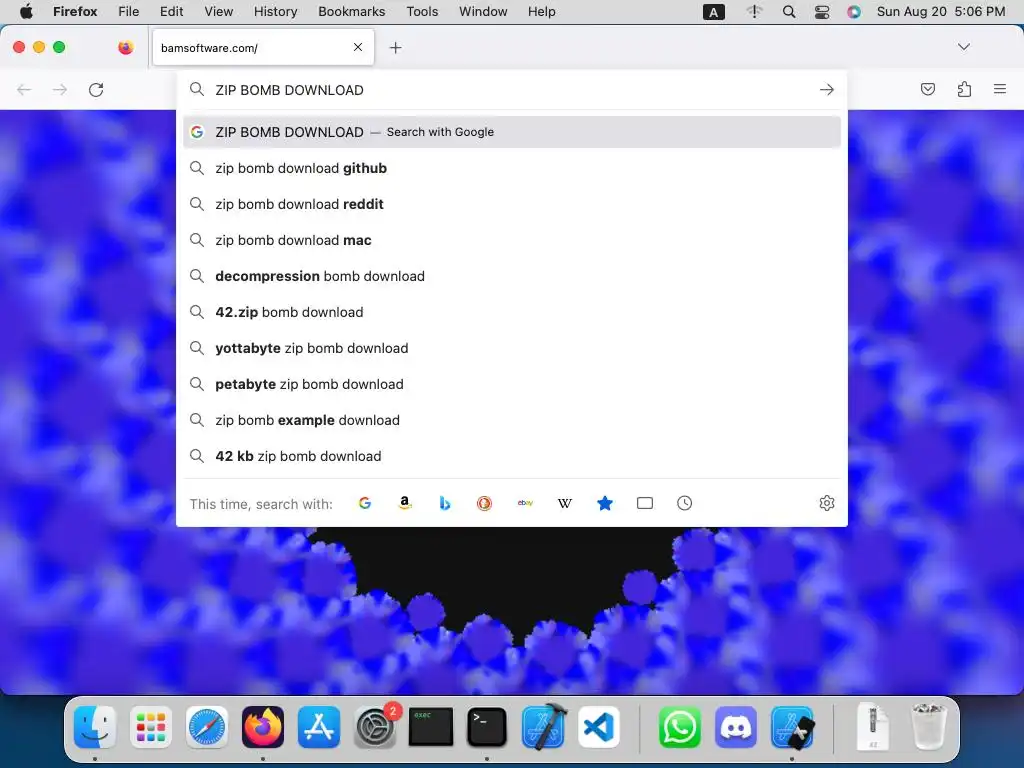Open a new tab with plus button
Image resolution: width=1024 pixels, height=768 pixels.
point(395,47)
